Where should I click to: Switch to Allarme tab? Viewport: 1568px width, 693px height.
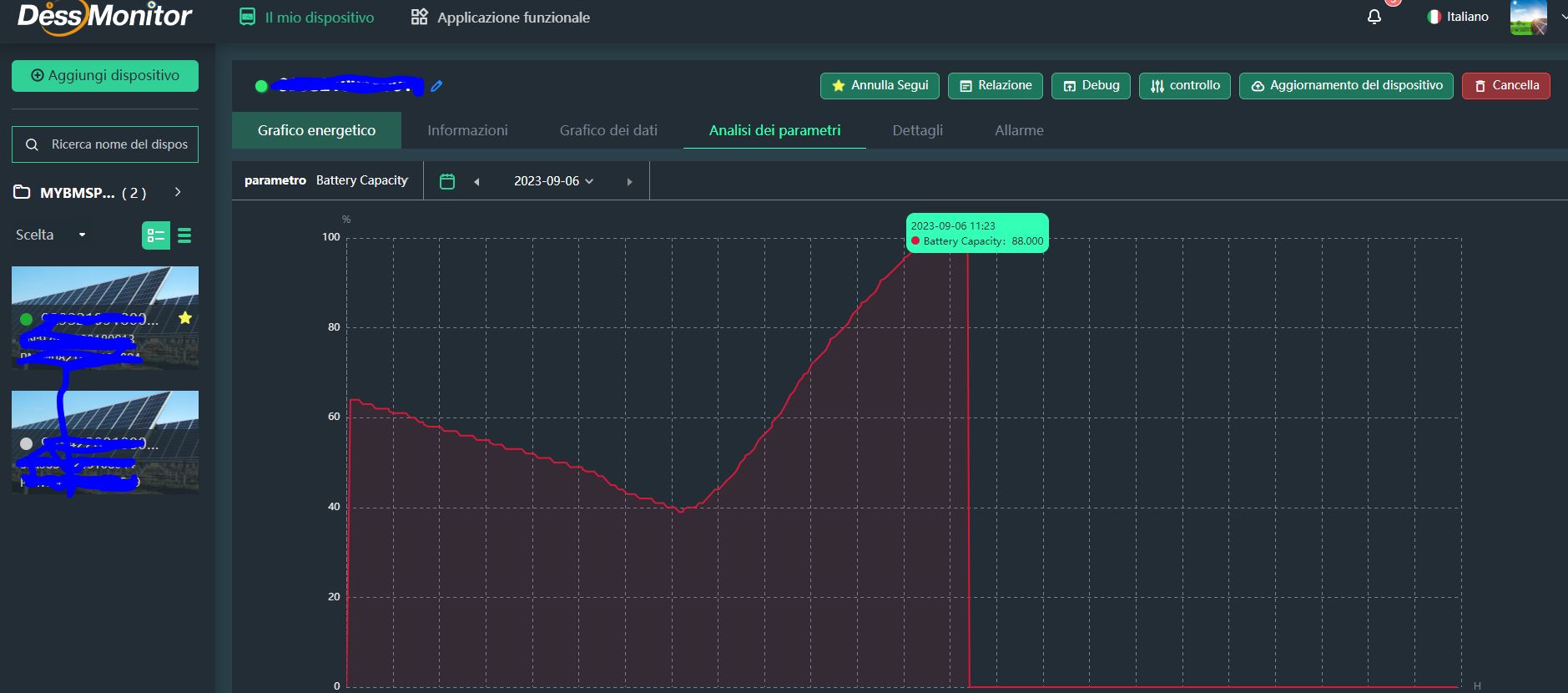[1019, 130]
